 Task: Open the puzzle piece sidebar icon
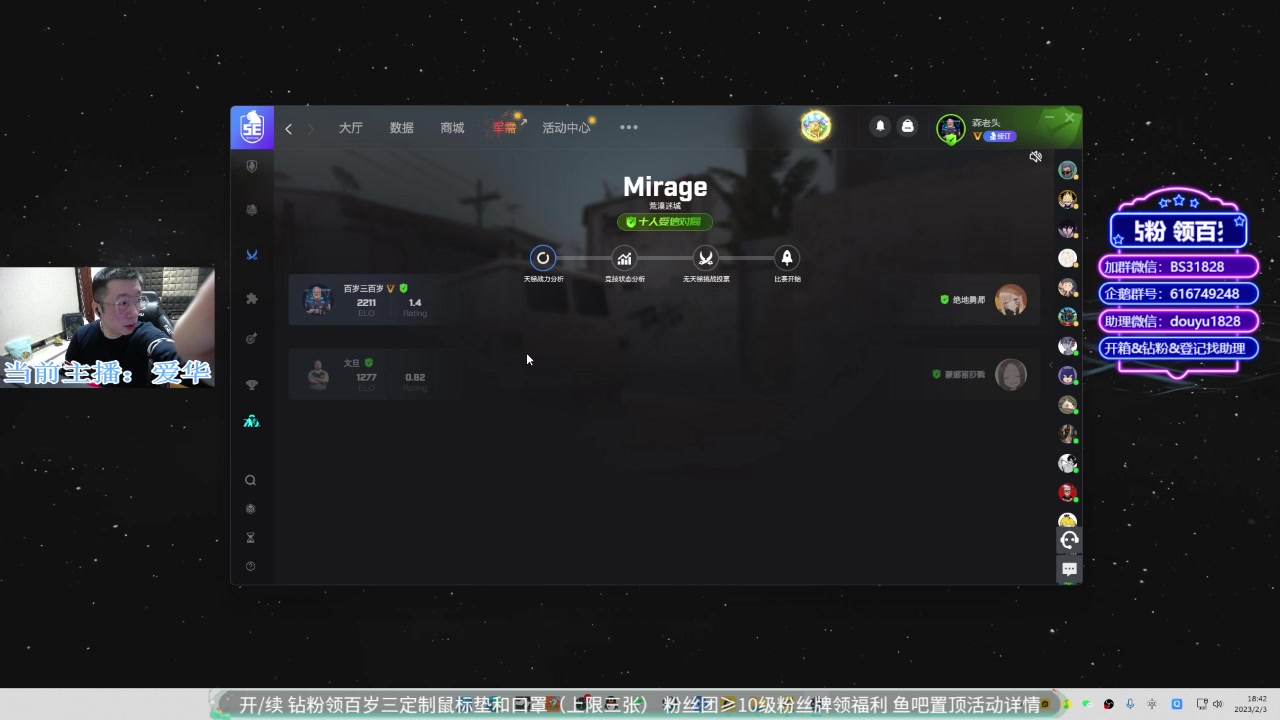[x=251, y=298]
